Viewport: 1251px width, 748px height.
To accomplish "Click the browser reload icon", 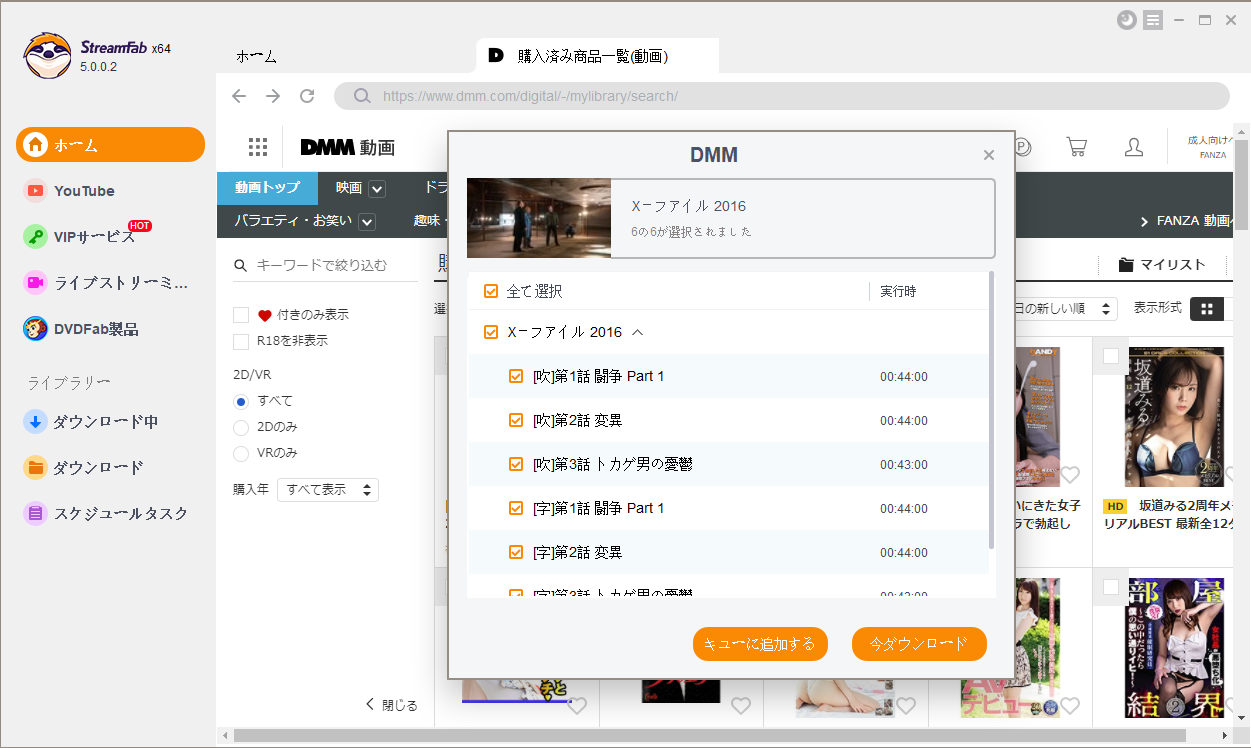I will pyautogui.click(x=307, y=96).
